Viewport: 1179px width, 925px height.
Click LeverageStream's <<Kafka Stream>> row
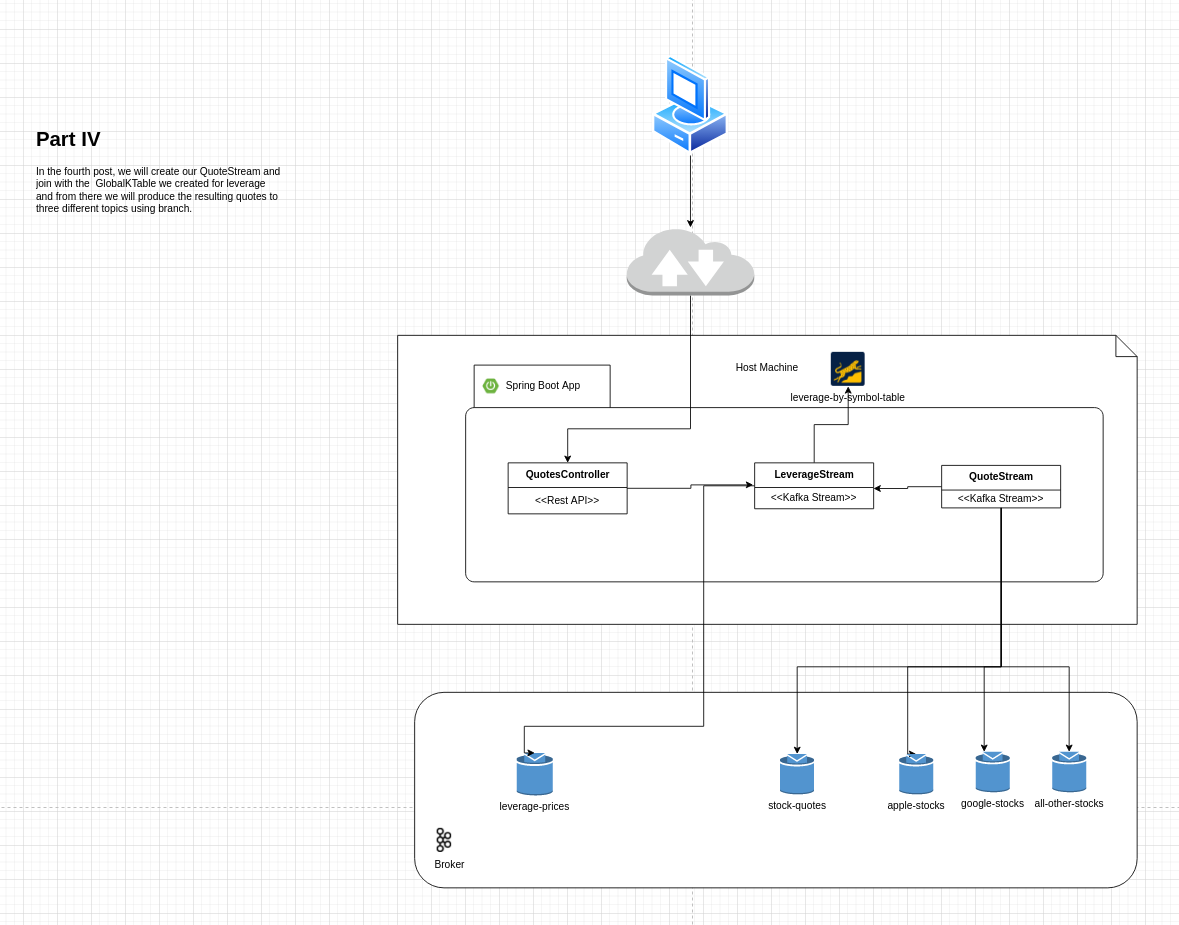814,498
